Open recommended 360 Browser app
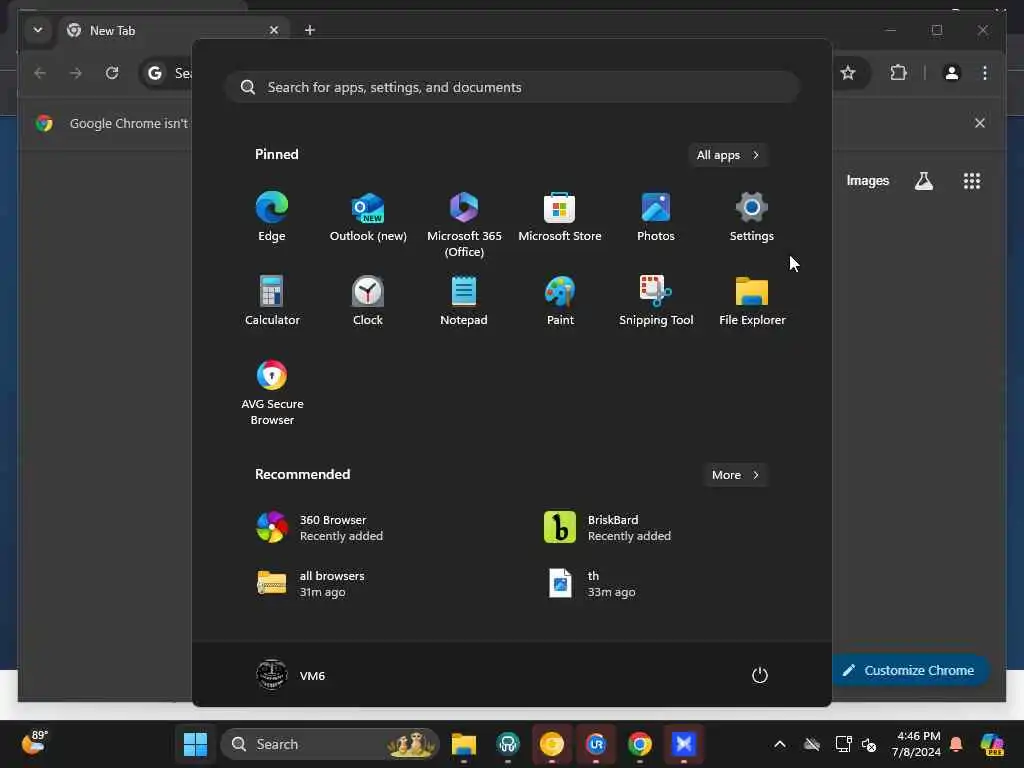Image resolution: width=1024 pixels, height=768 pixels. point(320,527)
